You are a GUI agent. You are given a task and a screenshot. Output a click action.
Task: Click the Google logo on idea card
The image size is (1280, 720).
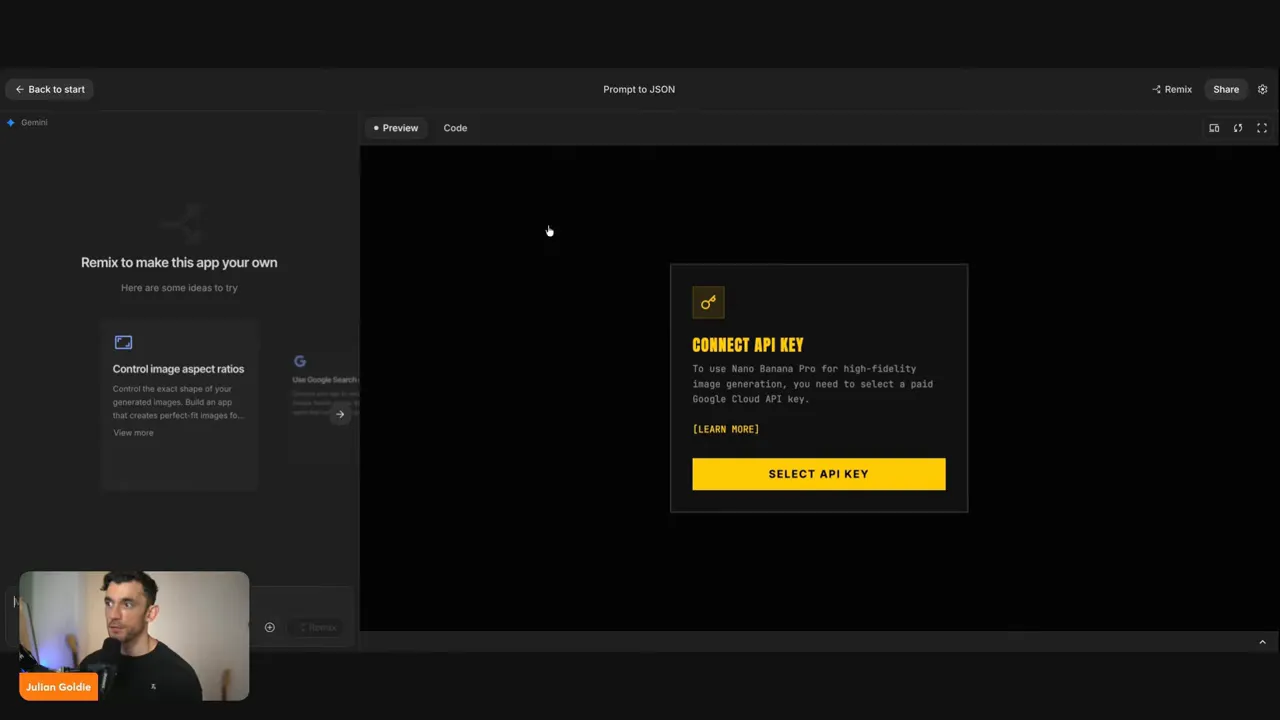300,361
